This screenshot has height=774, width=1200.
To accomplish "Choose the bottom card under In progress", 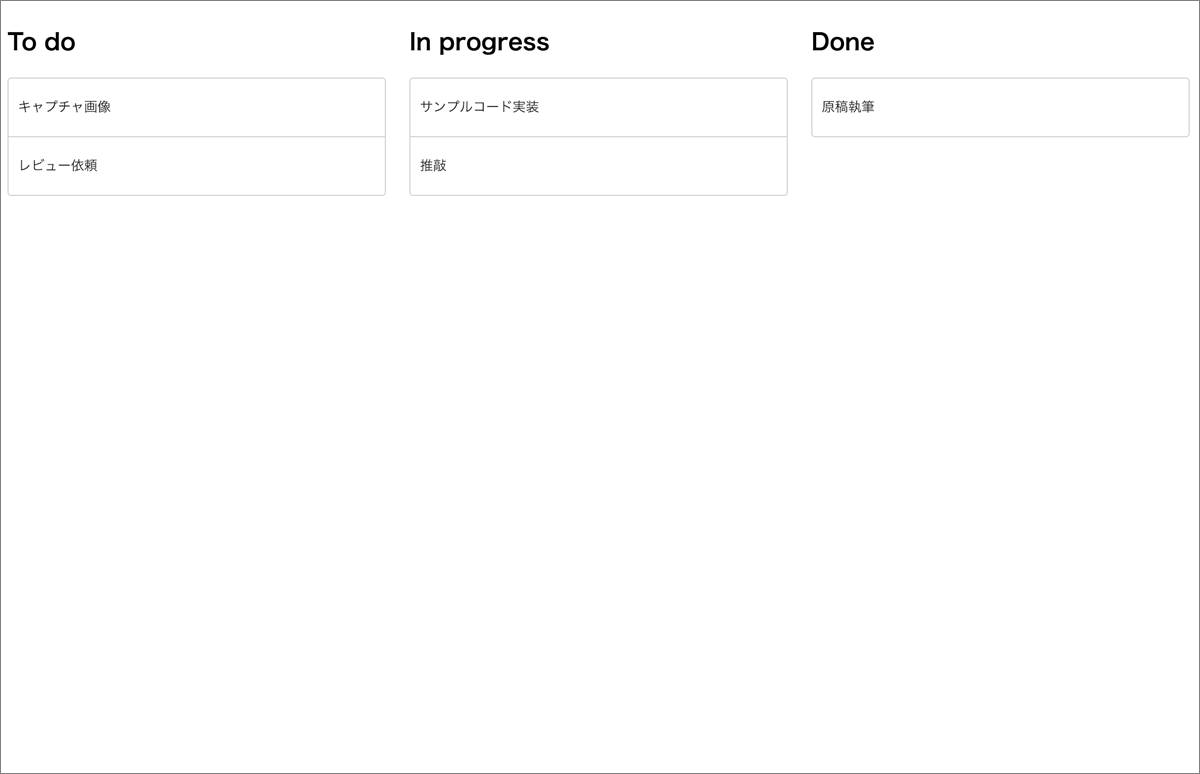I will click(x=598, y=166).
